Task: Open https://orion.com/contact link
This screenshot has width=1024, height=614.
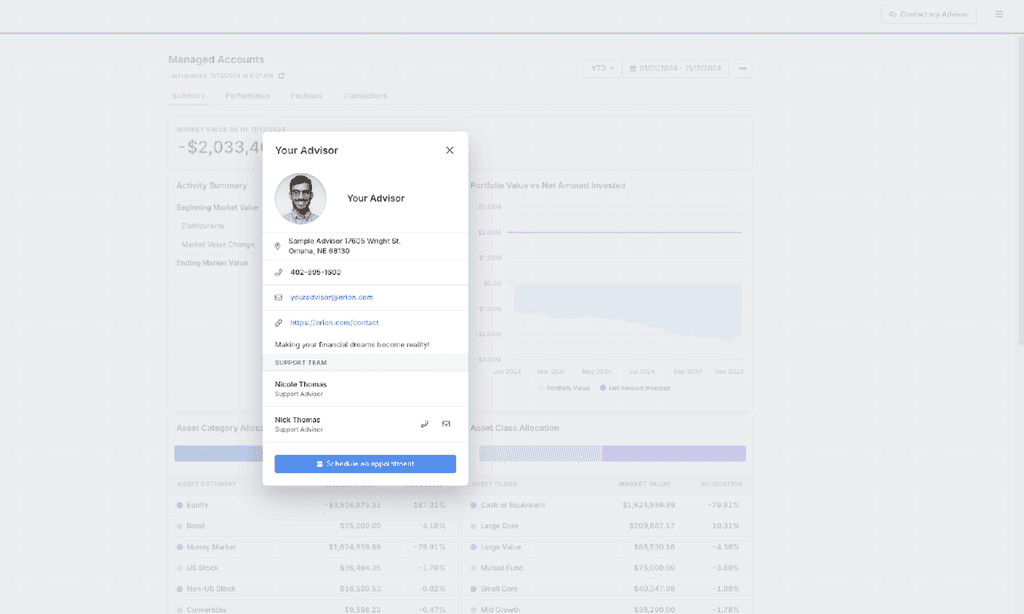Action: pos(334,323)
